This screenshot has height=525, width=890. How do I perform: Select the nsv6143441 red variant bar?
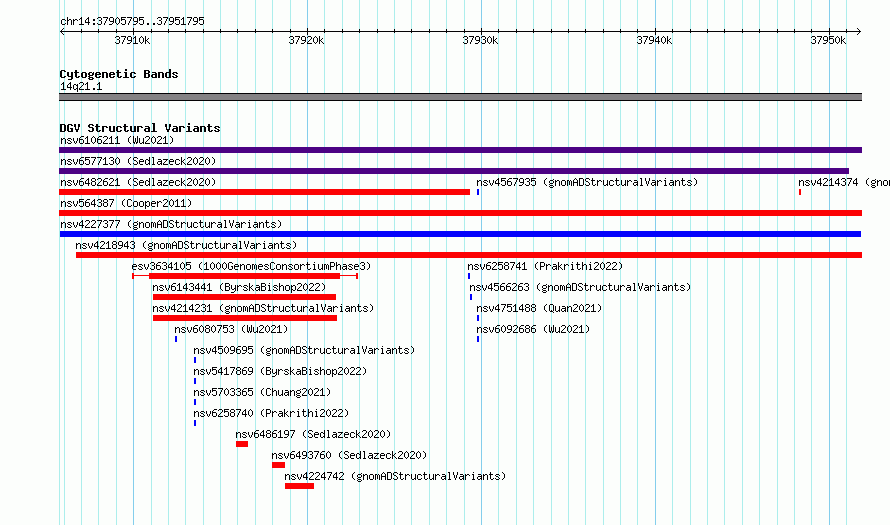244,297
